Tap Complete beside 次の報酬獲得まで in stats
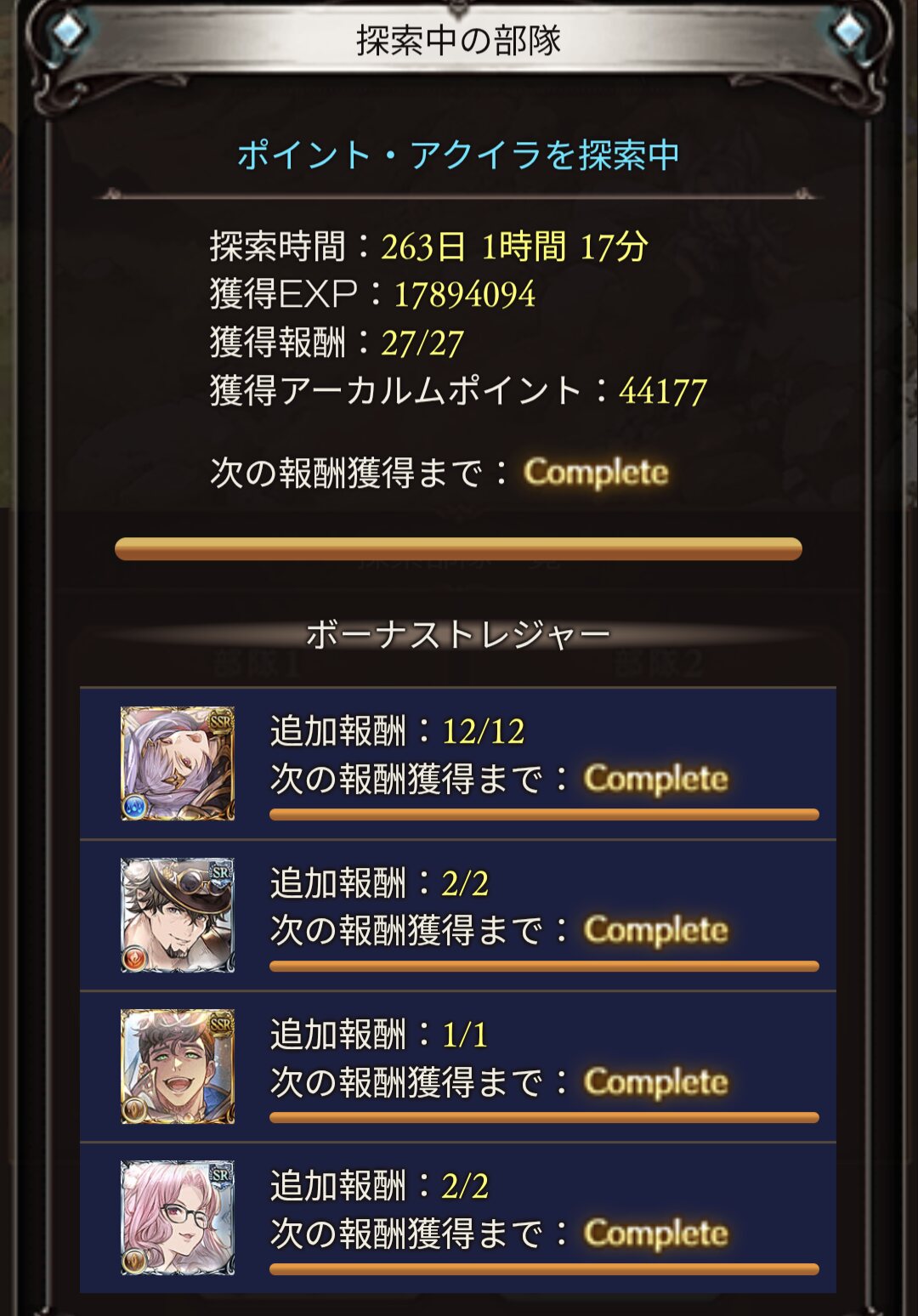The height and width of the screenshot is (1316, 918). 596,473
